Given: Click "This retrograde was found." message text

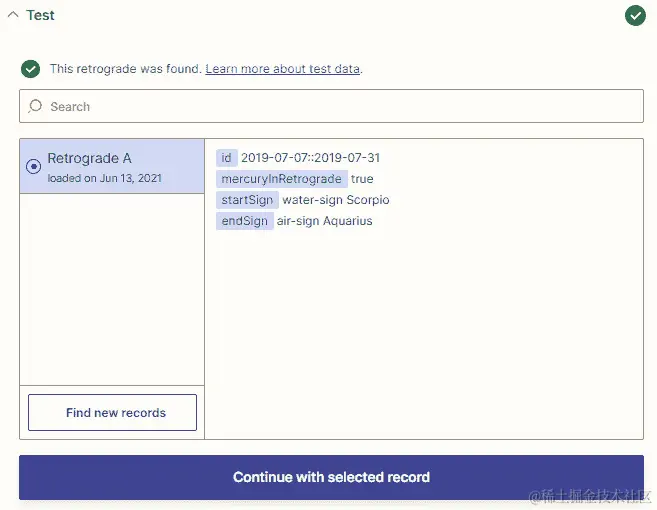Looking at the screenshot, I should point(126,69).
